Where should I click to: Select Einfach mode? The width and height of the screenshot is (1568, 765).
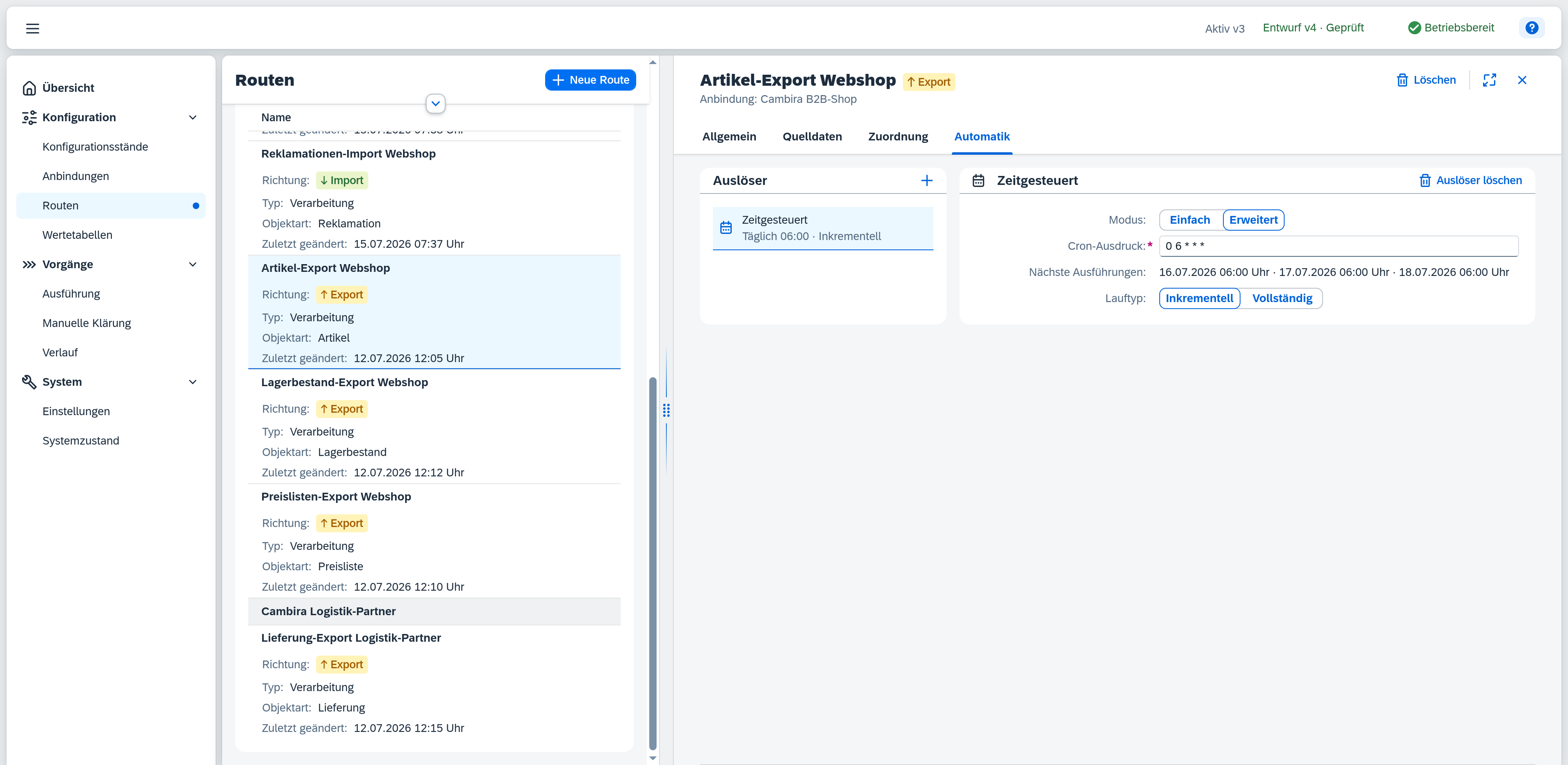tap(1189, 220)
